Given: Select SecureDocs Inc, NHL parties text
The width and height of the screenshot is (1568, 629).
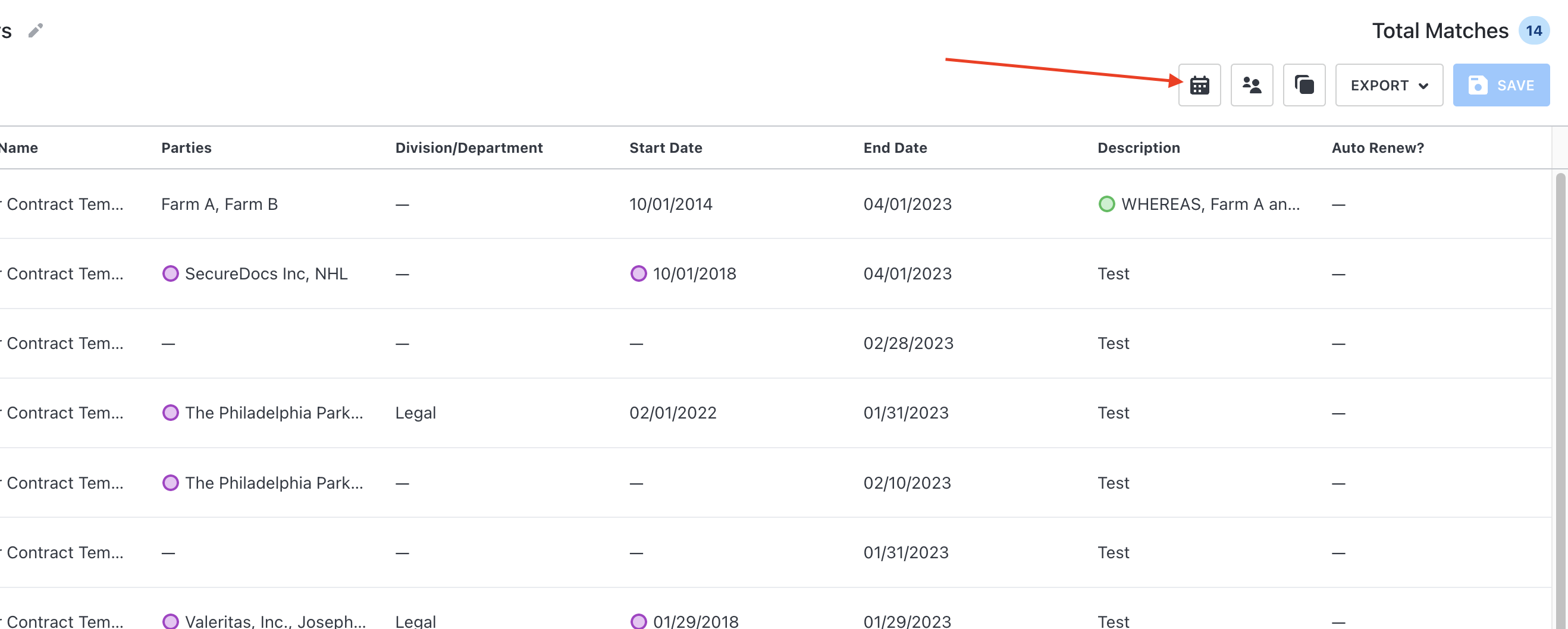Looking at the screenshot, I should point(266,273).
